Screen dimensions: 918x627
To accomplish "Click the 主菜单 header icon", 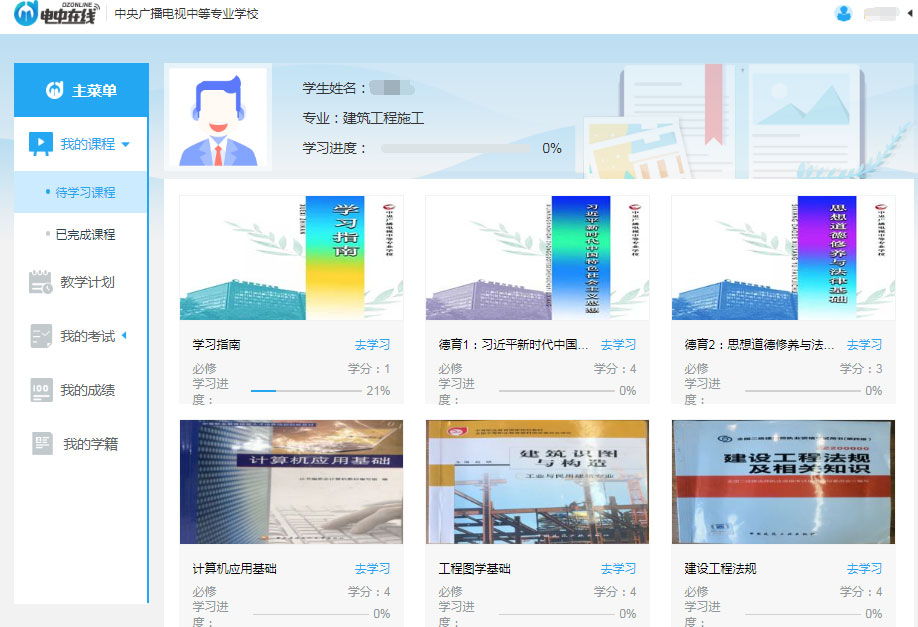I will click(54, 90).
